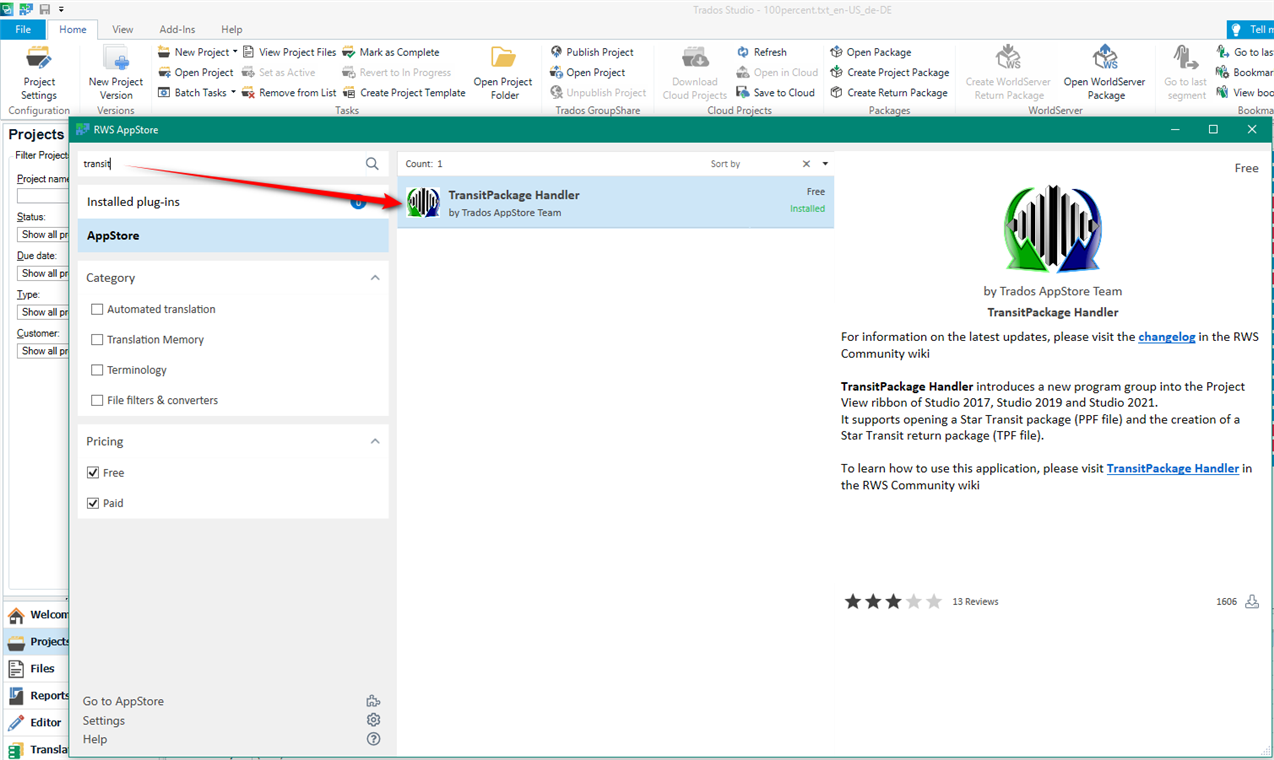The width and height of the screenshot is (1274, 760).
Task: Click the AppStore search input field
Action: (x=222, y=164)
